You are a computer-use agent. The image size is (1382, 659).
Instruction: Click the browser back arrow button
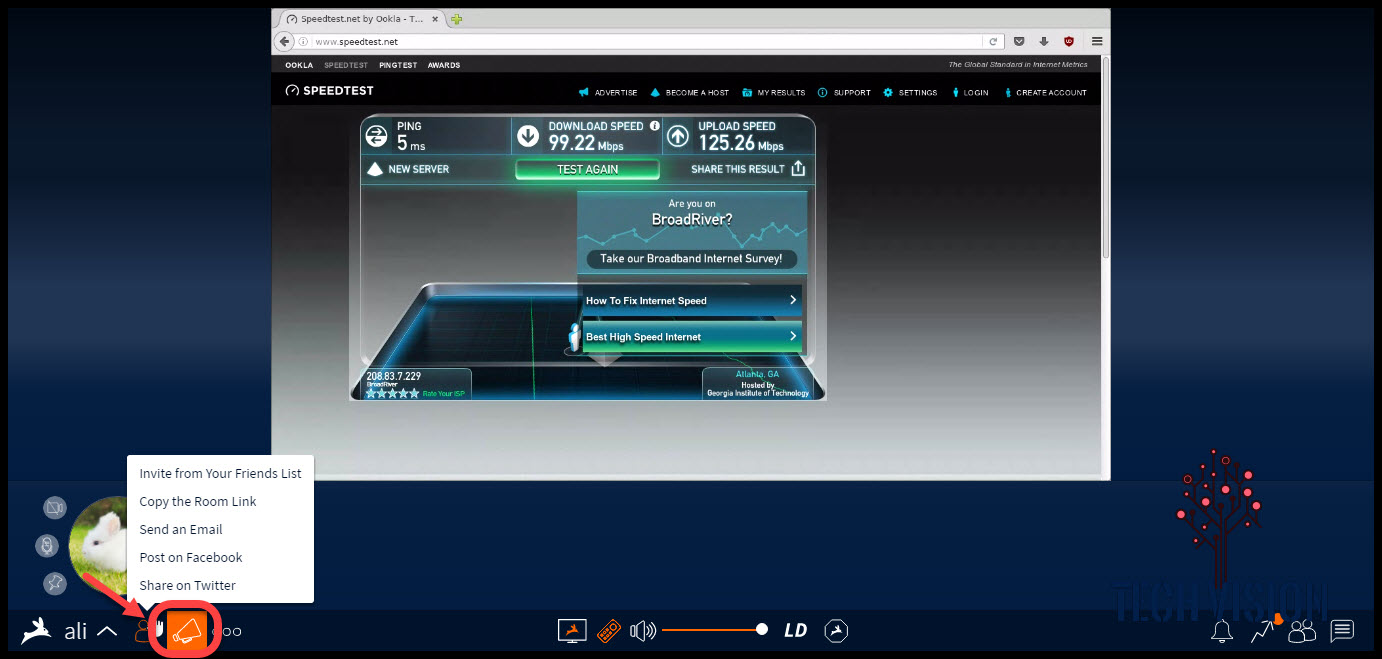tap(285, 41)
